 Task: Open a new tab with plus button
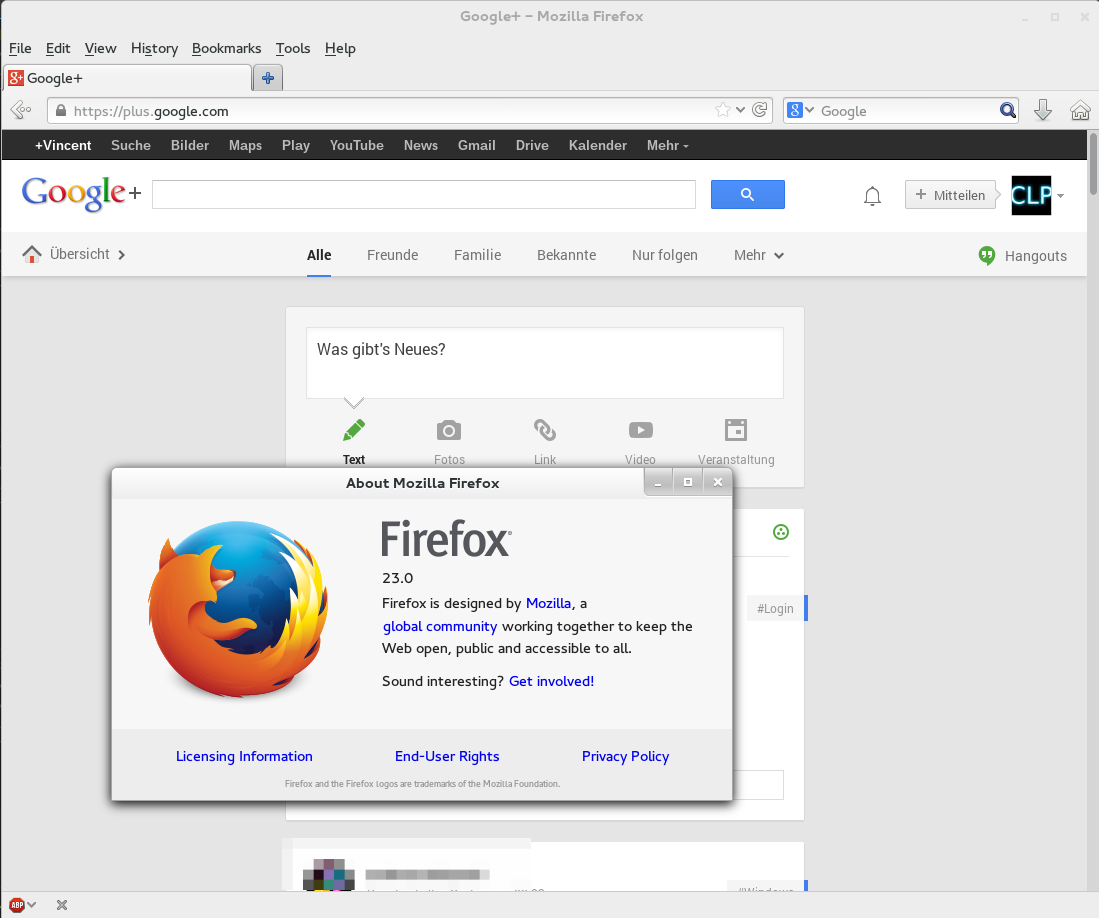(x=268, y=78)
